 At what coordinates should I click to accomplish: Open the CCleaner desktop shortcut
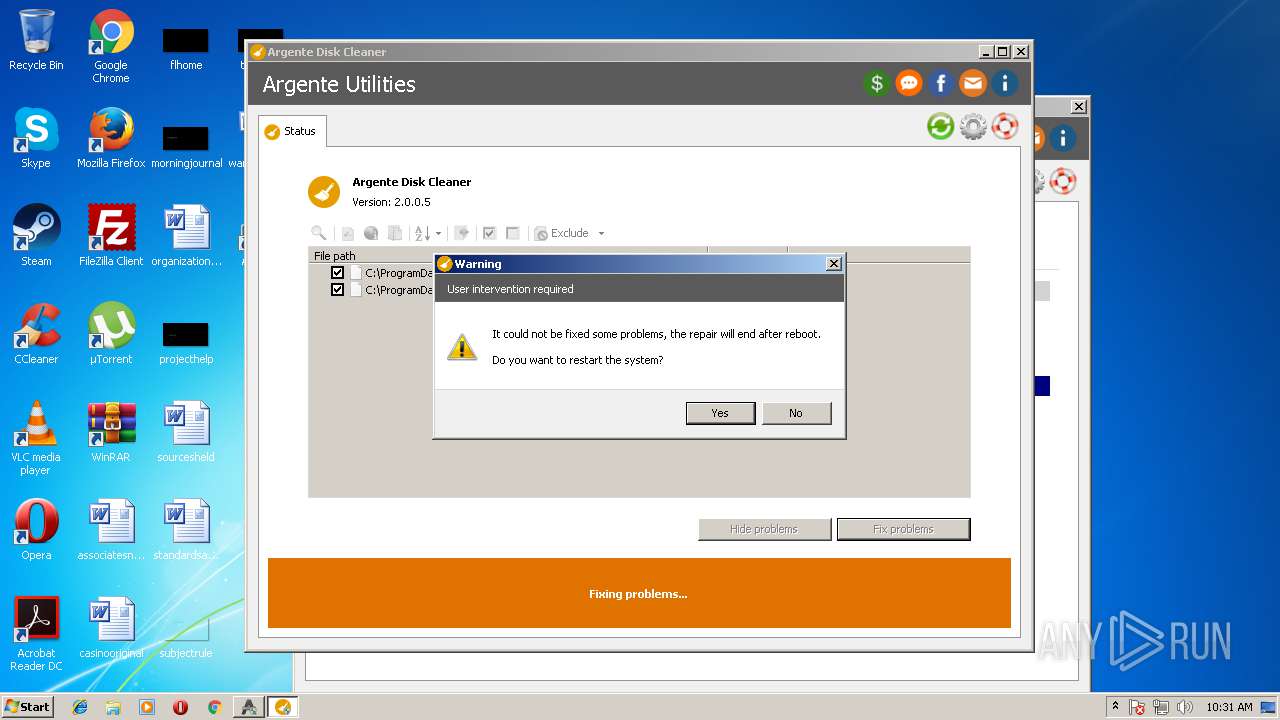click(36, 334)
